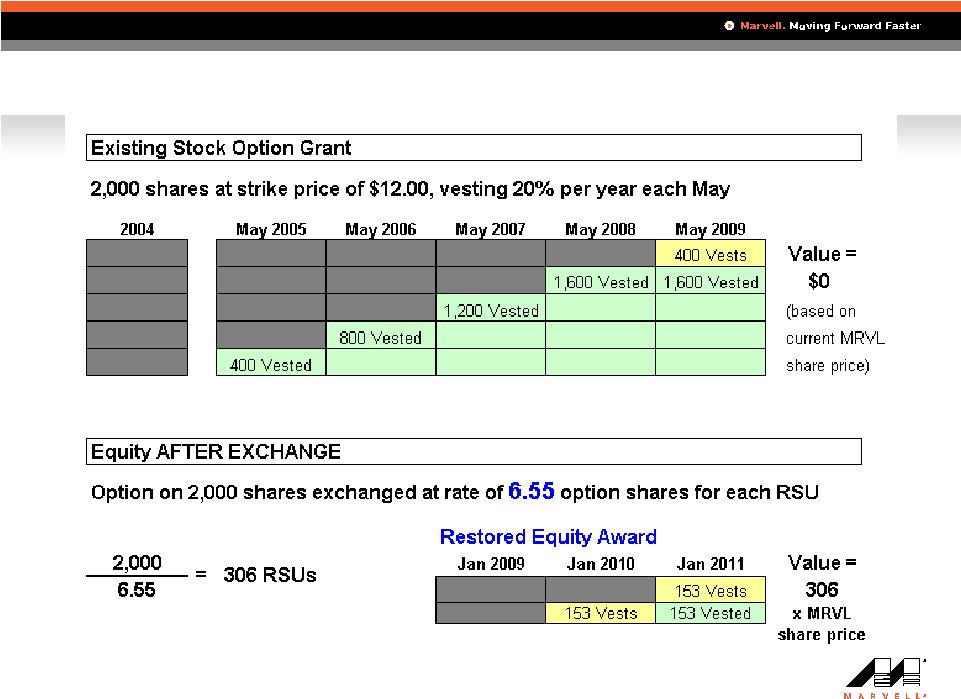This screenshot has height=699, width=961.
Task: Click the "May 2007" column header
Action: (490, 229)
